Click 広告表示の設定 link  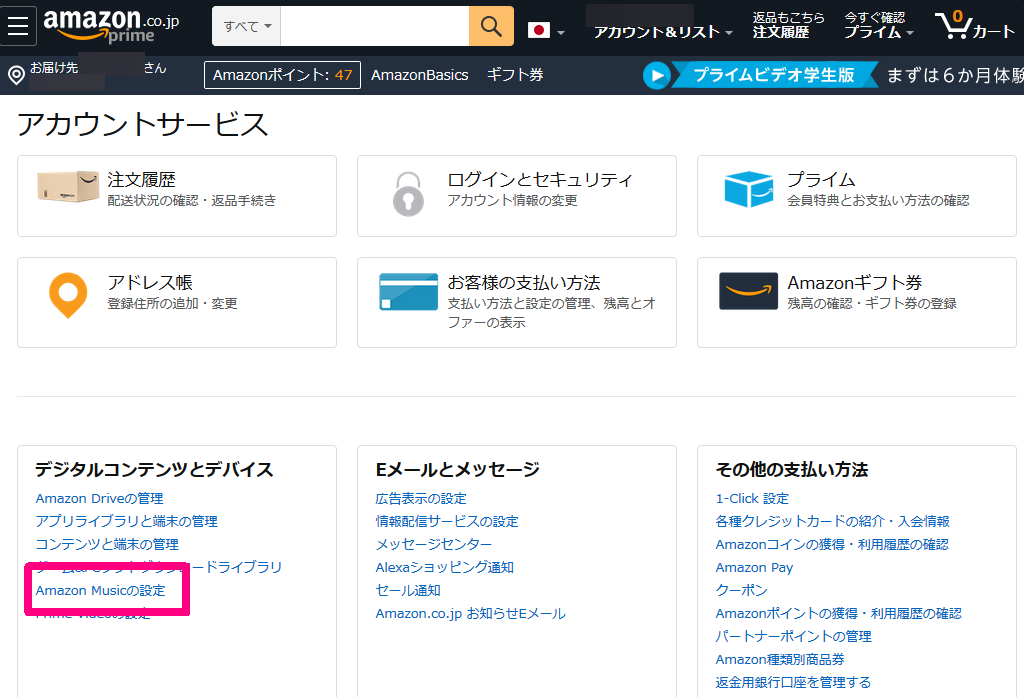[421, 498]
